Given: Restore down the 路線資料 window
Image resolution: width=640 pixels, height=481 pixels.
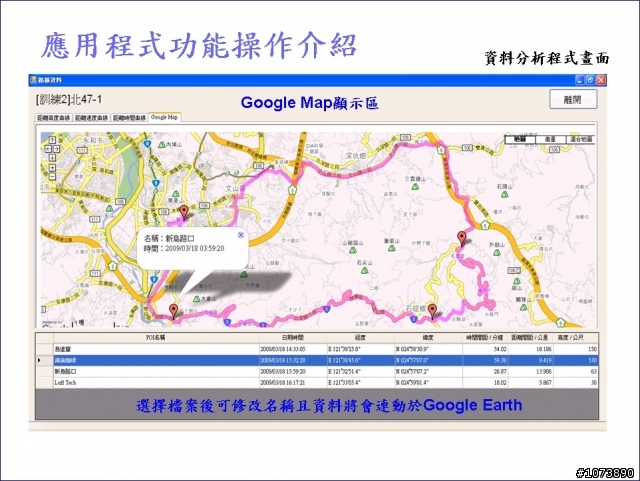Looking at the screenshot, I should click(x=590, y=80).
